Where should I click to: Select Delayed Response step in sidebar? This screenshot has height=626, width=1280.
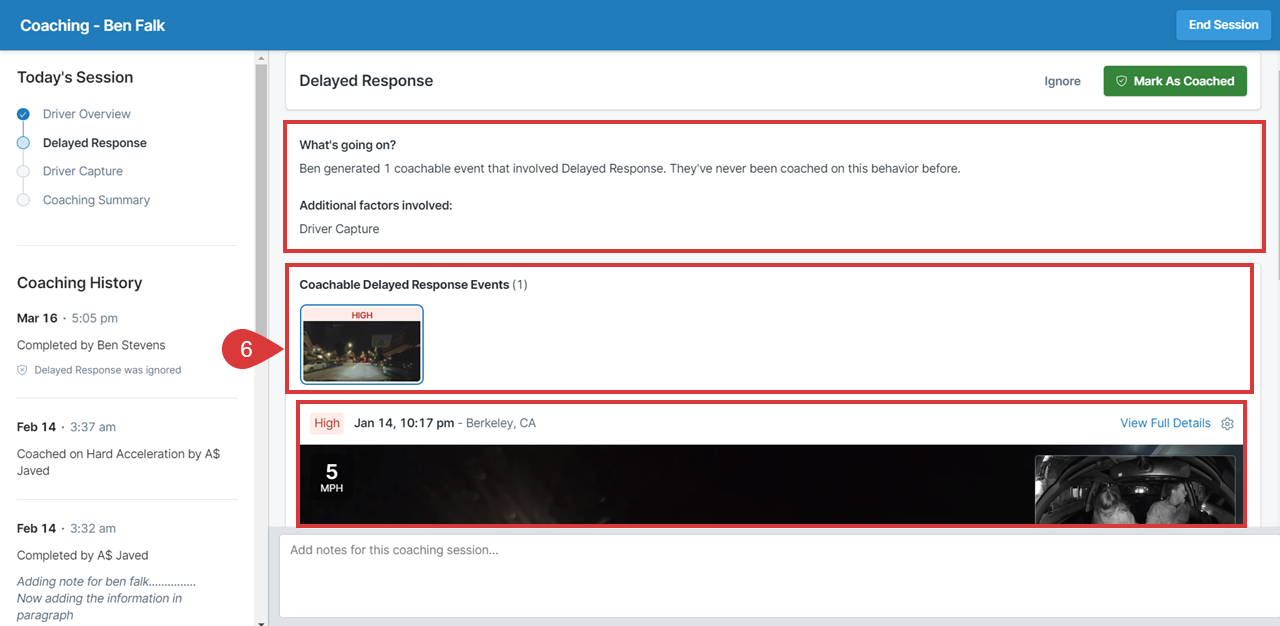[95, 143]
